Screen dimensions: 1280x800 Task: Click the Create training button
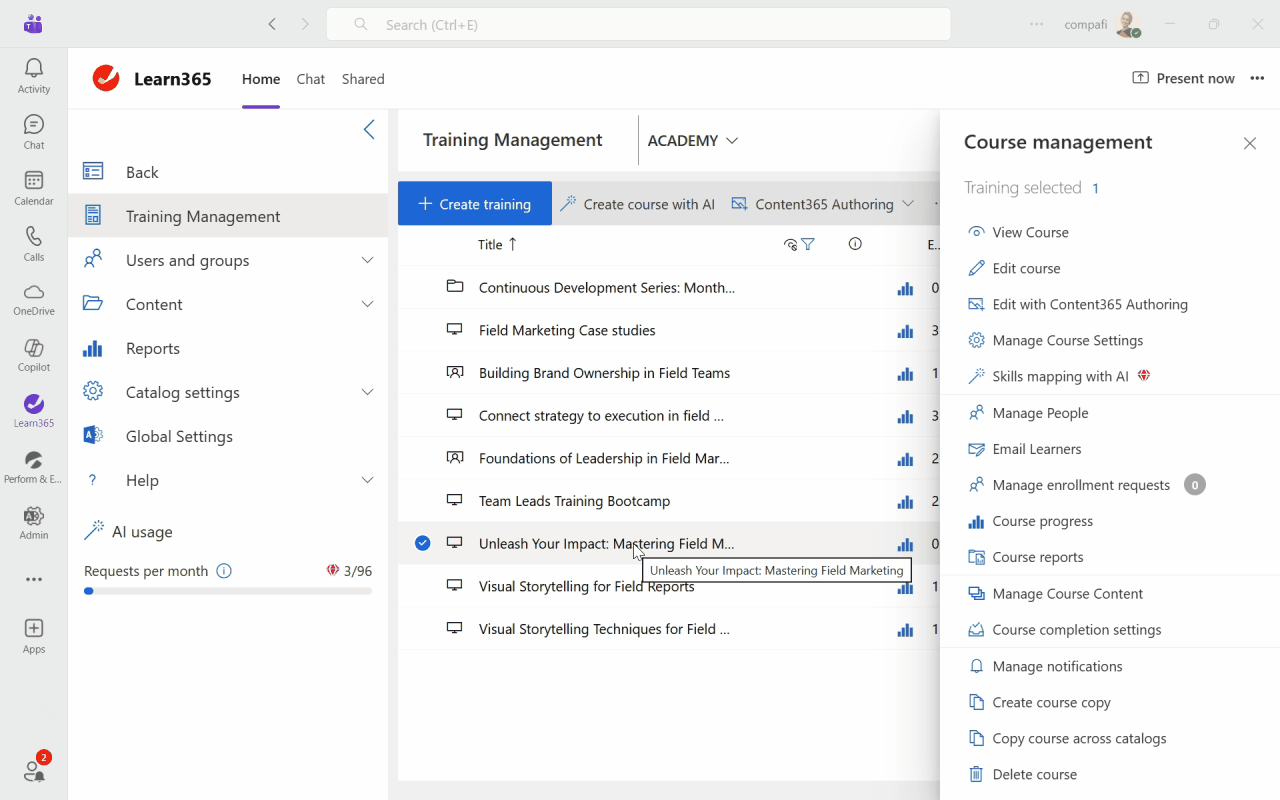click(x=474, y=203)
